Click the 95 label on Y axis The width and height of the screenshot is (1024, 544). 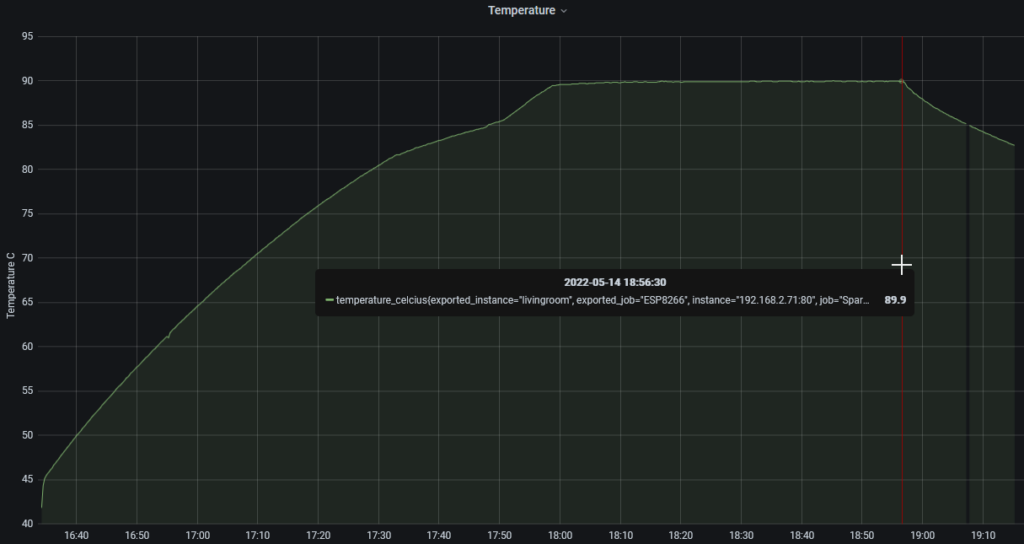point(27,37)
